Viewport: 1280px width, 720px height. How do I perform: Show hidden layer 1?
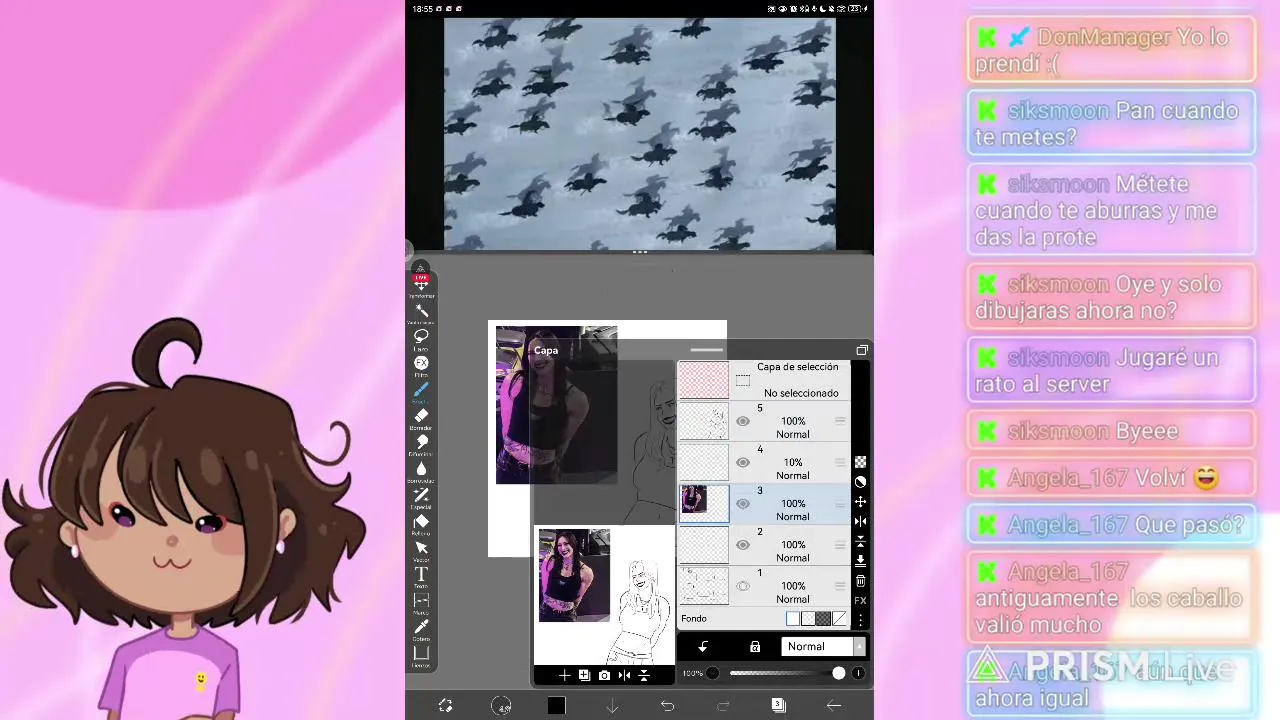pyautogui.click(x=742, y=586)
